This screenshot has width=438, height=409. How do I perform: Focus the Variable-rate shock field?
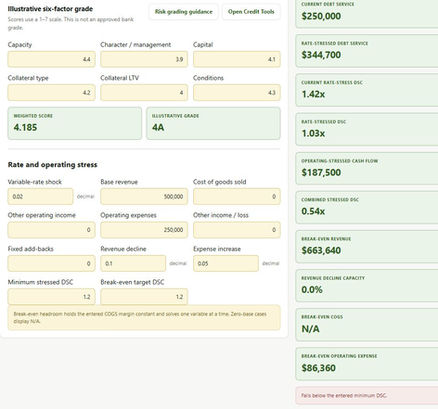[40, 196]
